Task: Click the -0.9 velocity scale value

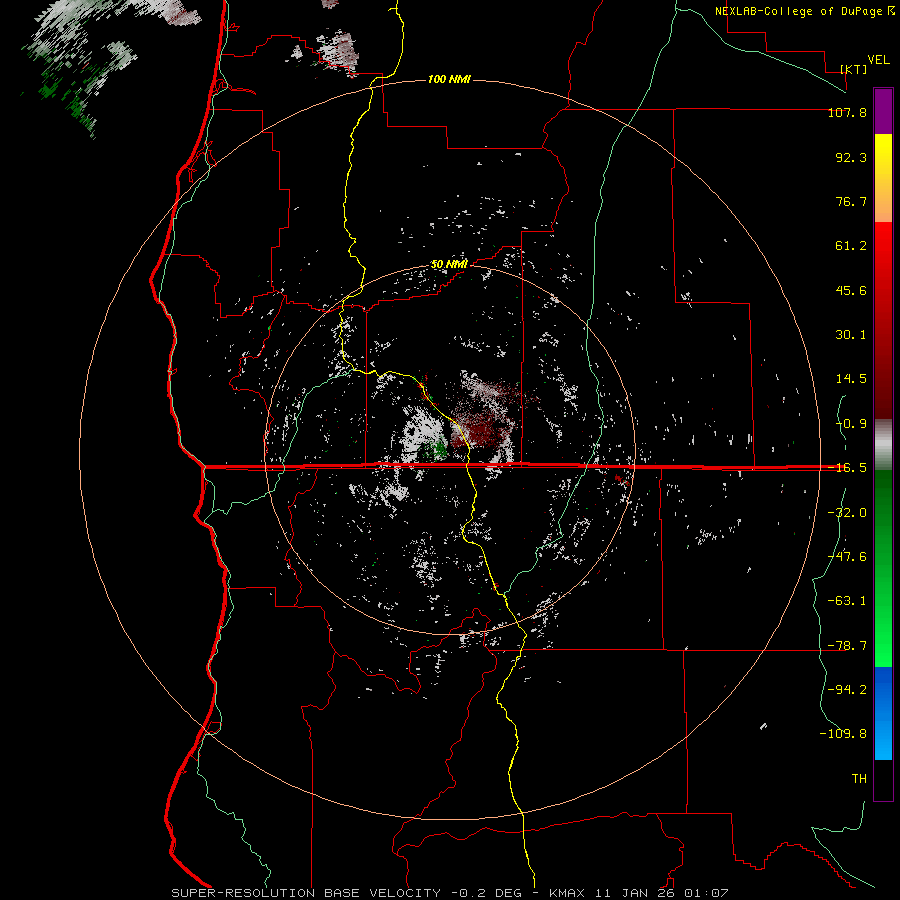Action: (x=851, y=424)
